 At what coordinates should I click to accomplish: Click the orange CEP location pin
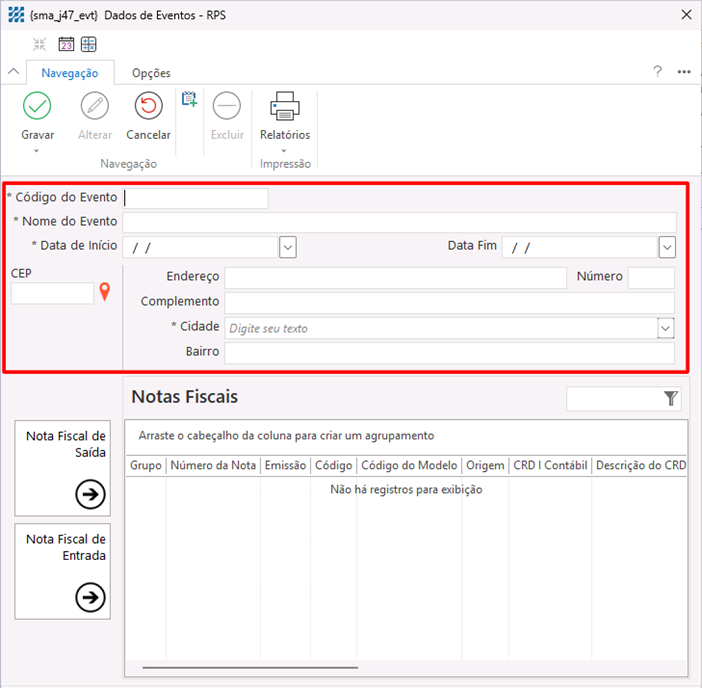104,293
